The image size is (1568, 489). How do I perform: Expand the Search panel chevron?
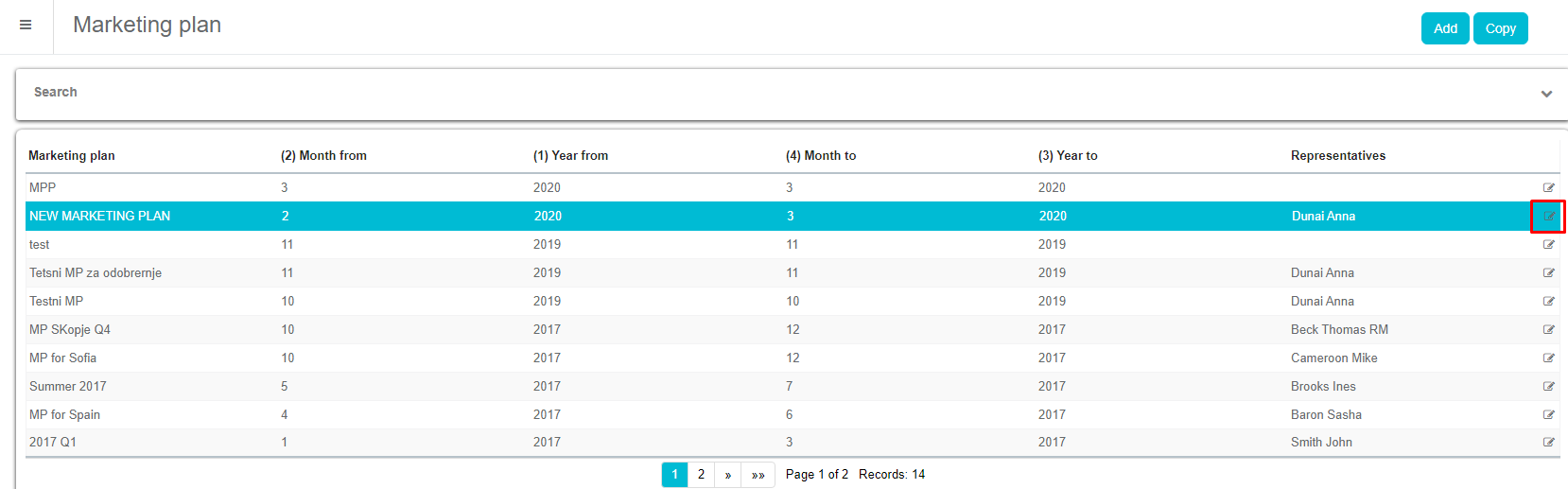pos(1546,94)
